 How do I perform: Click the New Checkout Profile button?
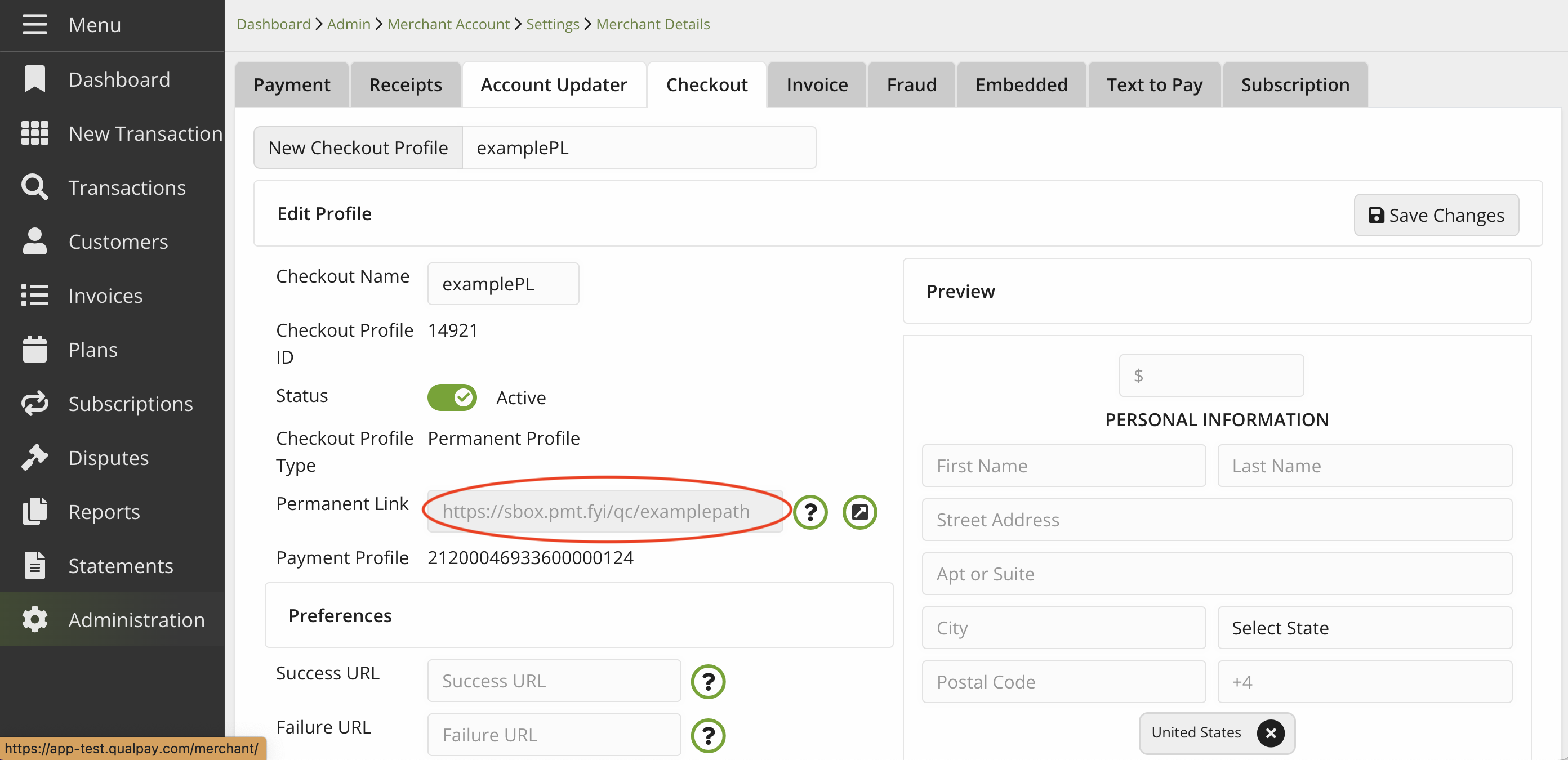[x=358, y=148]
